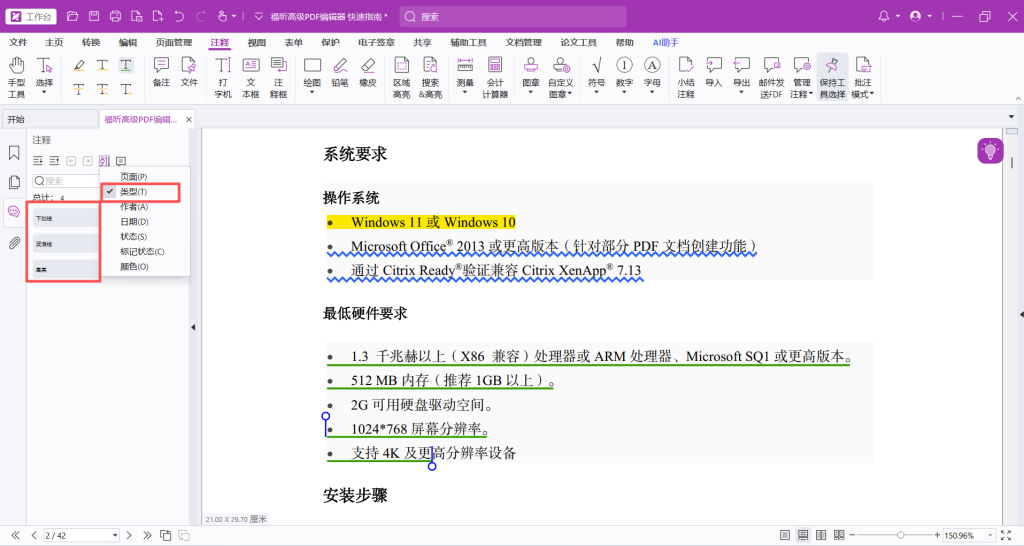Toggle the comments panel in left sidebar
1024x546 pixels.
pos(14,212)
